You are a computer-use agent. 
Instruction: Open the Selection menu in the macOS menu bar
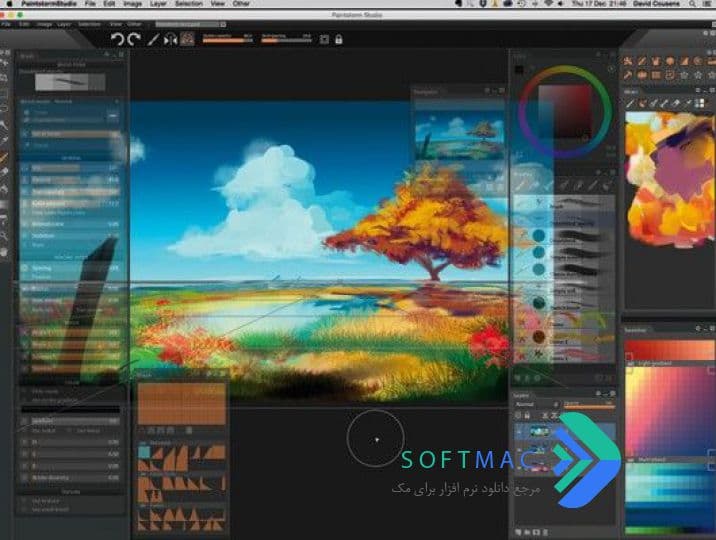point(189,4)
